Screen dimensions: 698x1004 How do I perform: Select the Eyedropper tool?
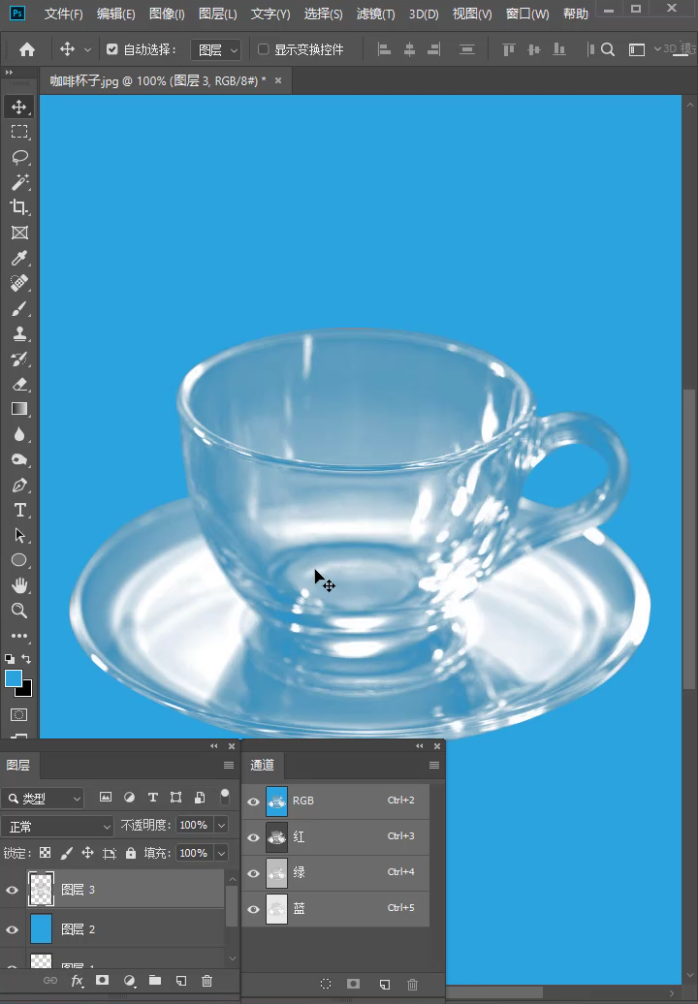click(x=19, y=258)
